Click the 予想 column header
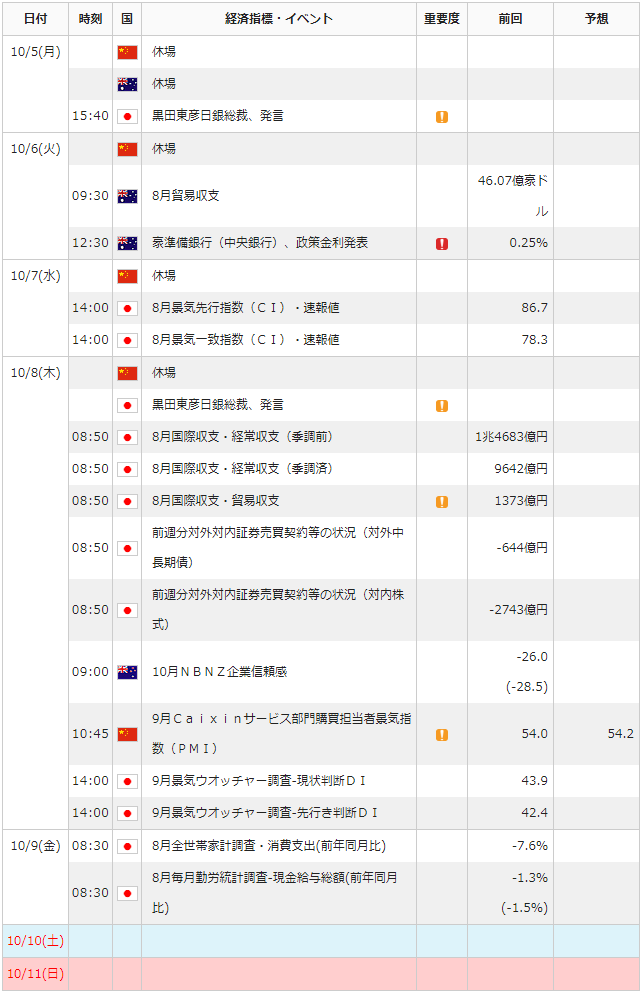The image size is (642, 993). [x=596, y=19]
